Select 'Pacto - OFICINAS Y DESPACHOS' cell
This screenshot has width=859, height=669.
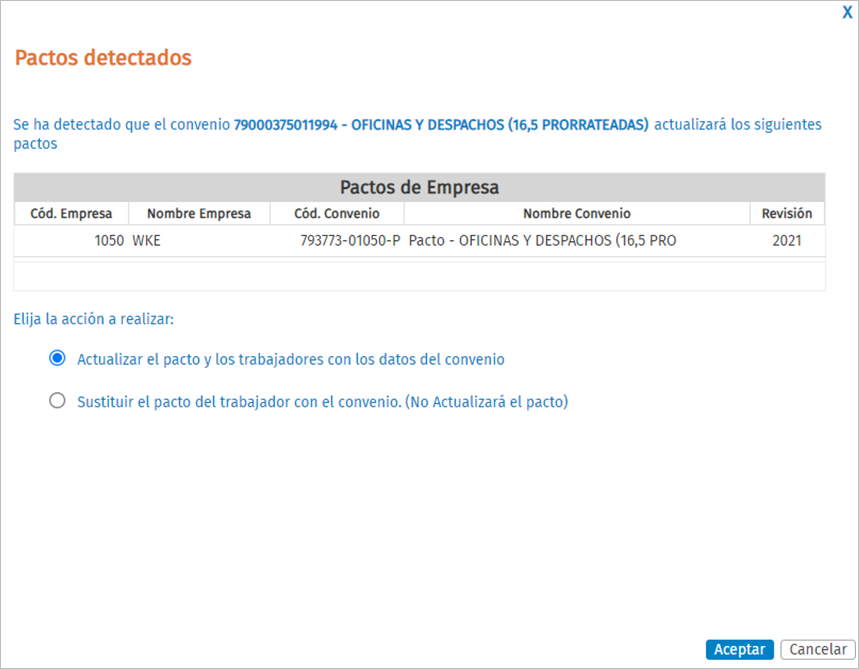click(x=577, y=241)
